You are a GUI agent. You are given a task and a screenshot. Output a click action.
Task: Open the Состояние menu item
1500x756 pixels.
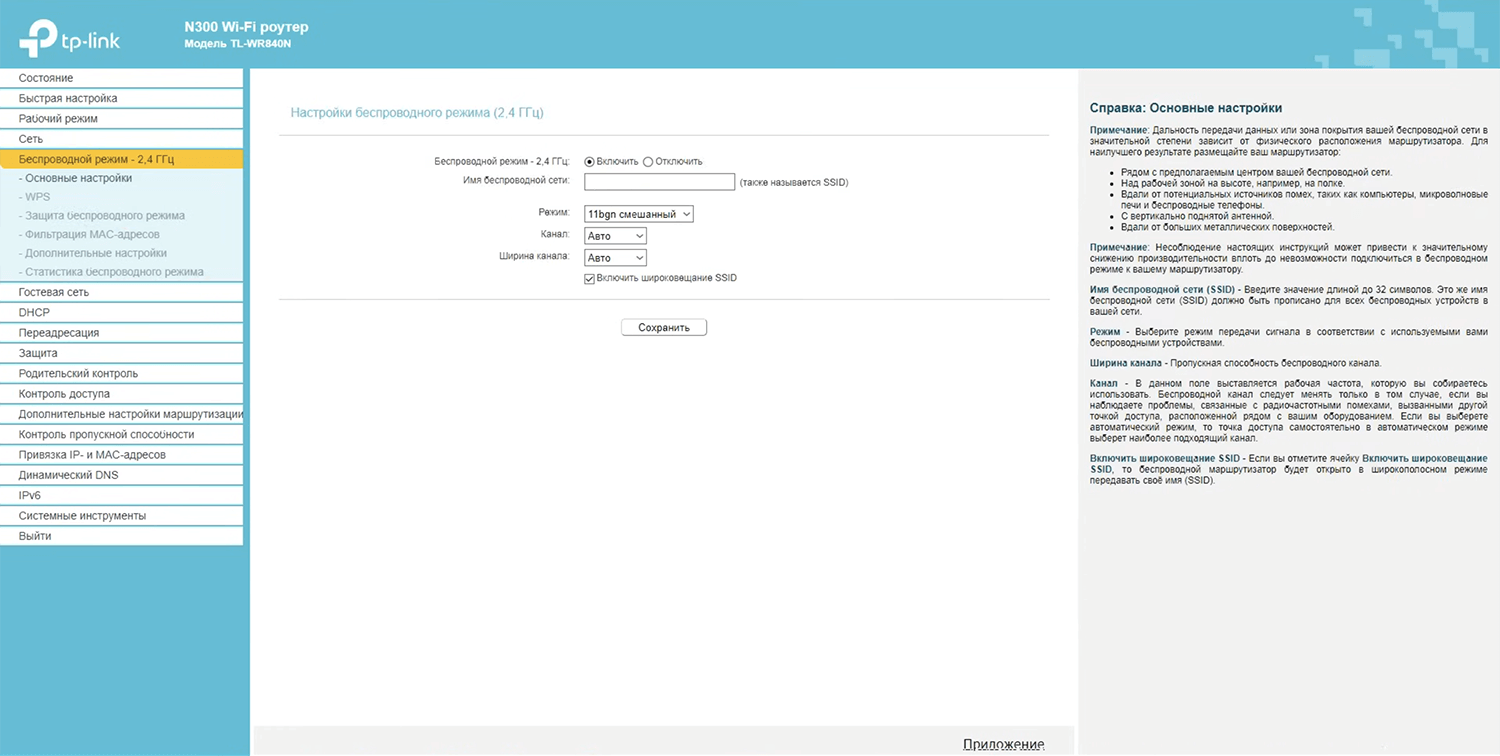coord(46,78)
